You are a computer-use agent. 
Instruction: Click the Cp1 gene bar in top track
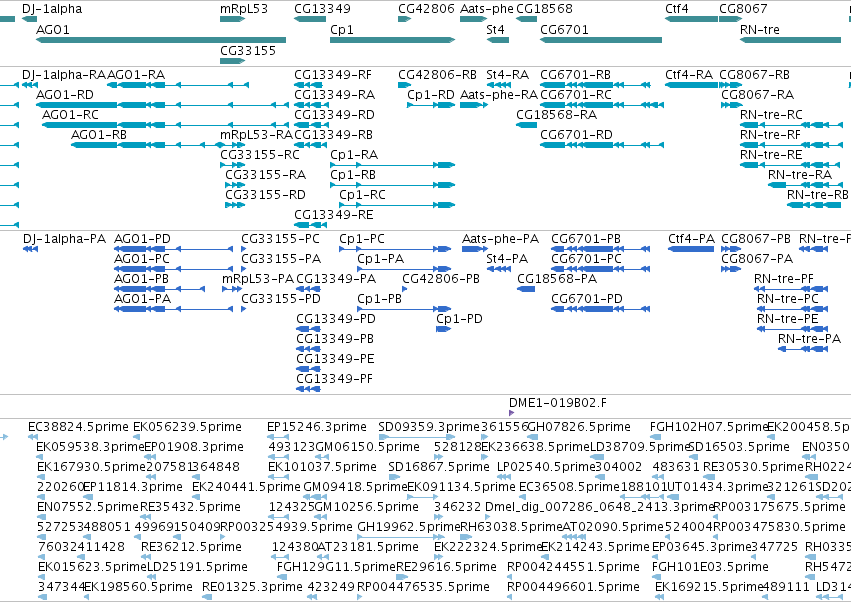point(392,40)
